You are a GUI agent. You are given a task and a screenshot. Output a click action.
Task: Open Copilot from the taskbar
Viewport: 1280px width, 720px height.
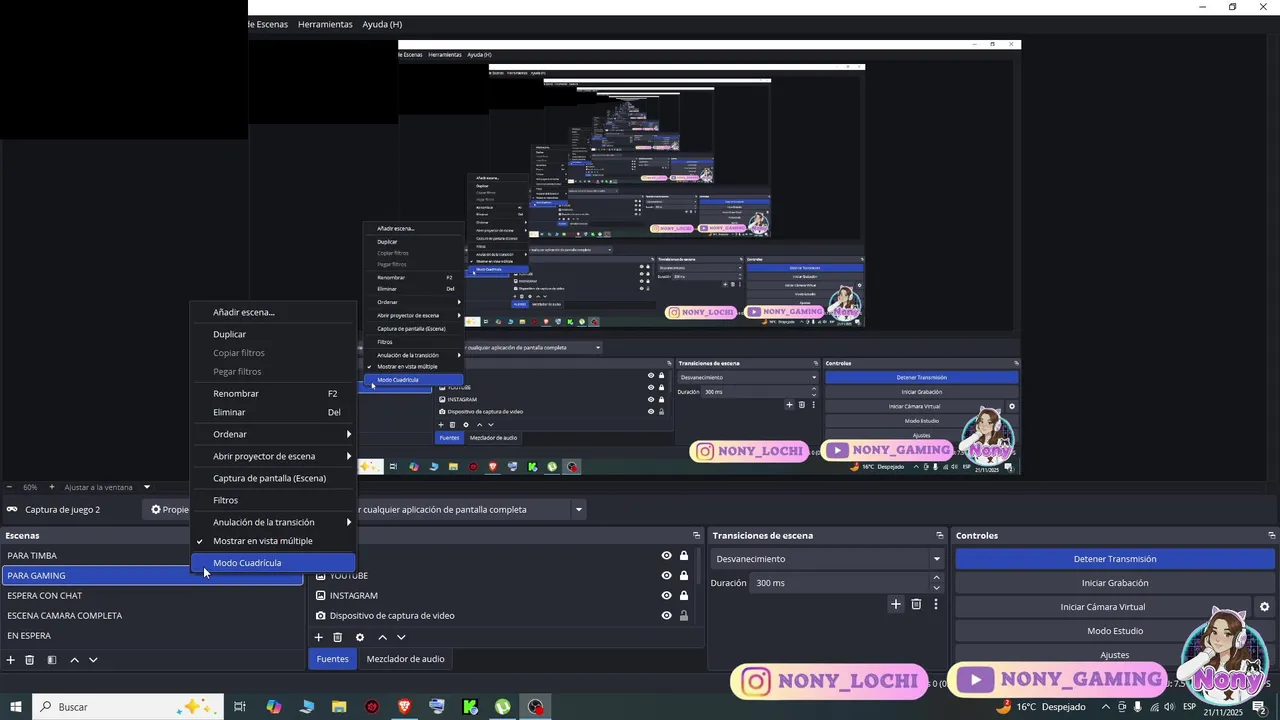[274, 707]
